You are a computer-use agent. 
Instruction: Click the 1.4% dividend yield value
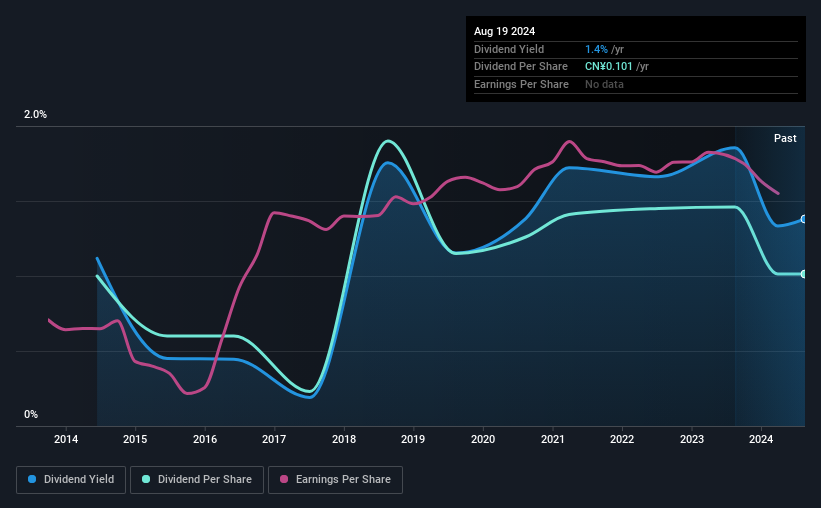[596, 49]
